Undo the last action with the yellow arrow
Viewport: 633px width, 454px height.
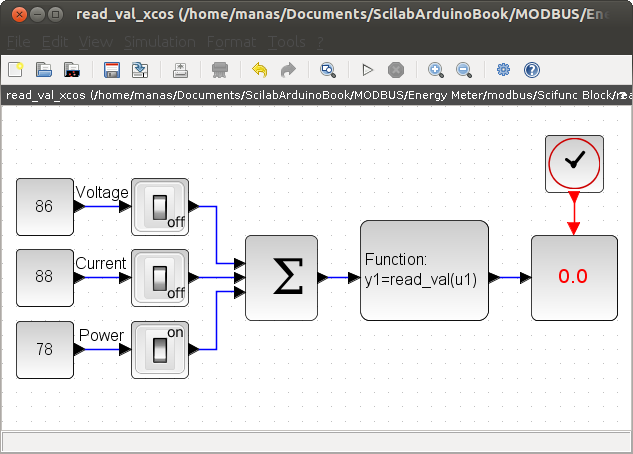tap(260, 70)
